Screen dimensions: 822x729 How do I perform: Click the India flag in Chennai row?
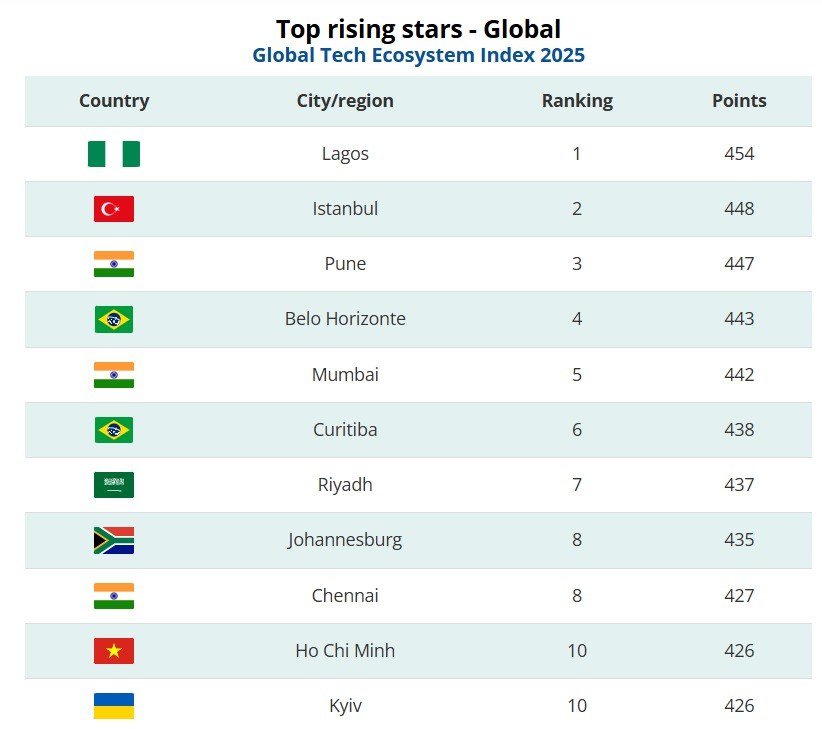[114, 596]
